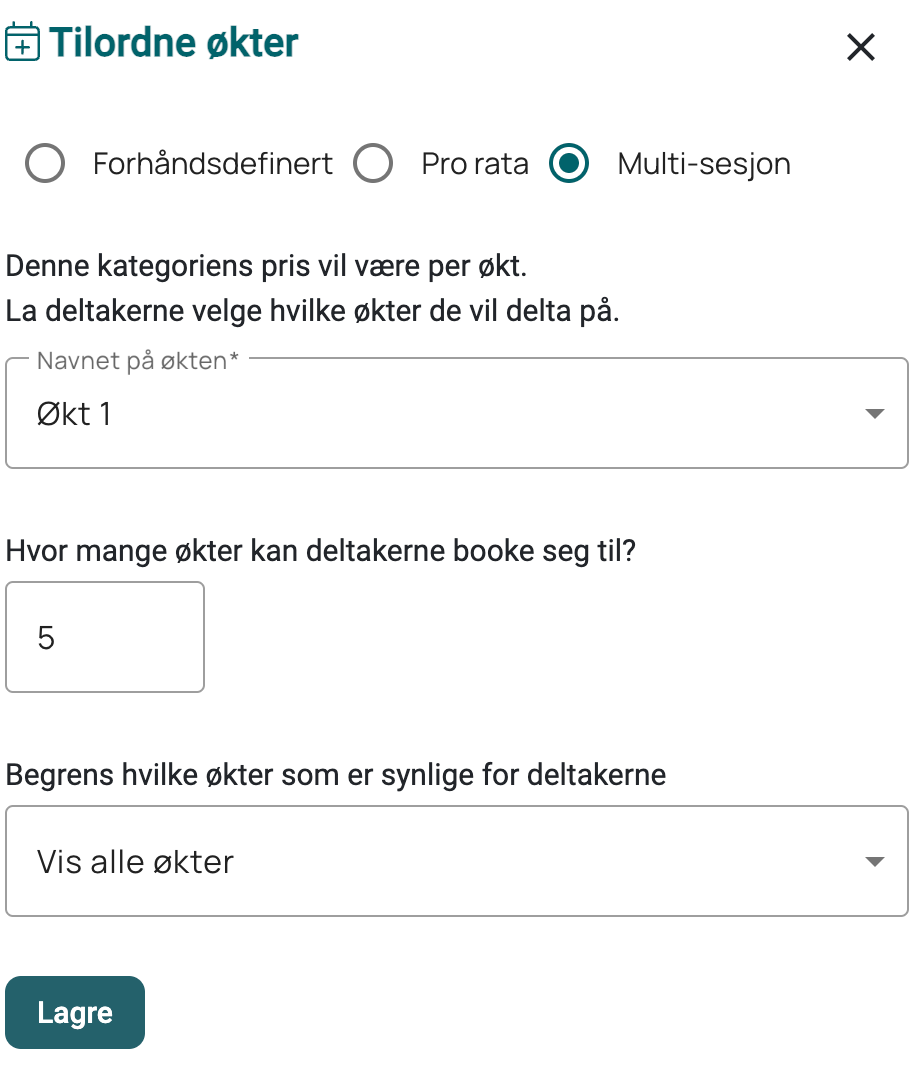
Task: Click the Pro rata text label
Action: click(x=475, y=164)
